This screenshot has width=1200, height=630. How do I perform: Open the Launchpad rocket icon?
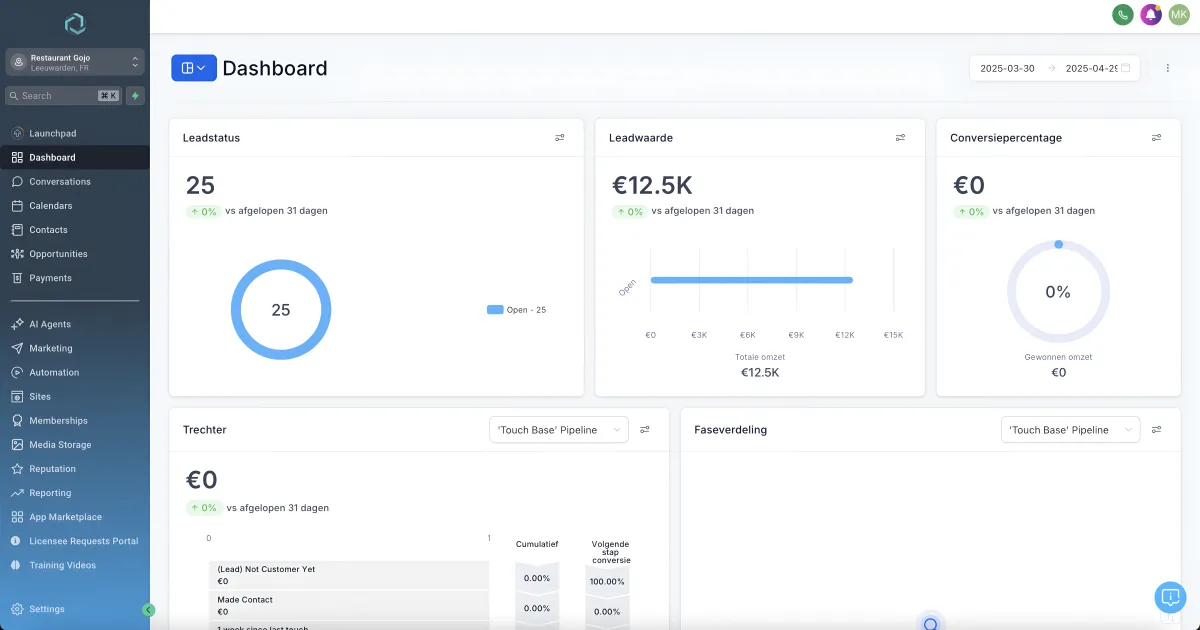17,133
